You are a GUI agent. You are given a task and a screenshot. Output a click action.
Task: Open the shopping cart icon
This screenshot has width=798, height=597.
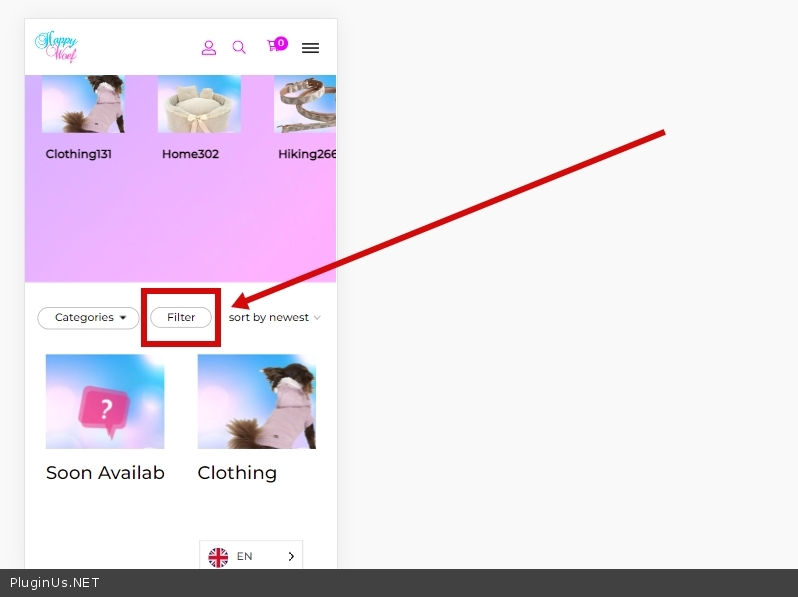[273, 46]
